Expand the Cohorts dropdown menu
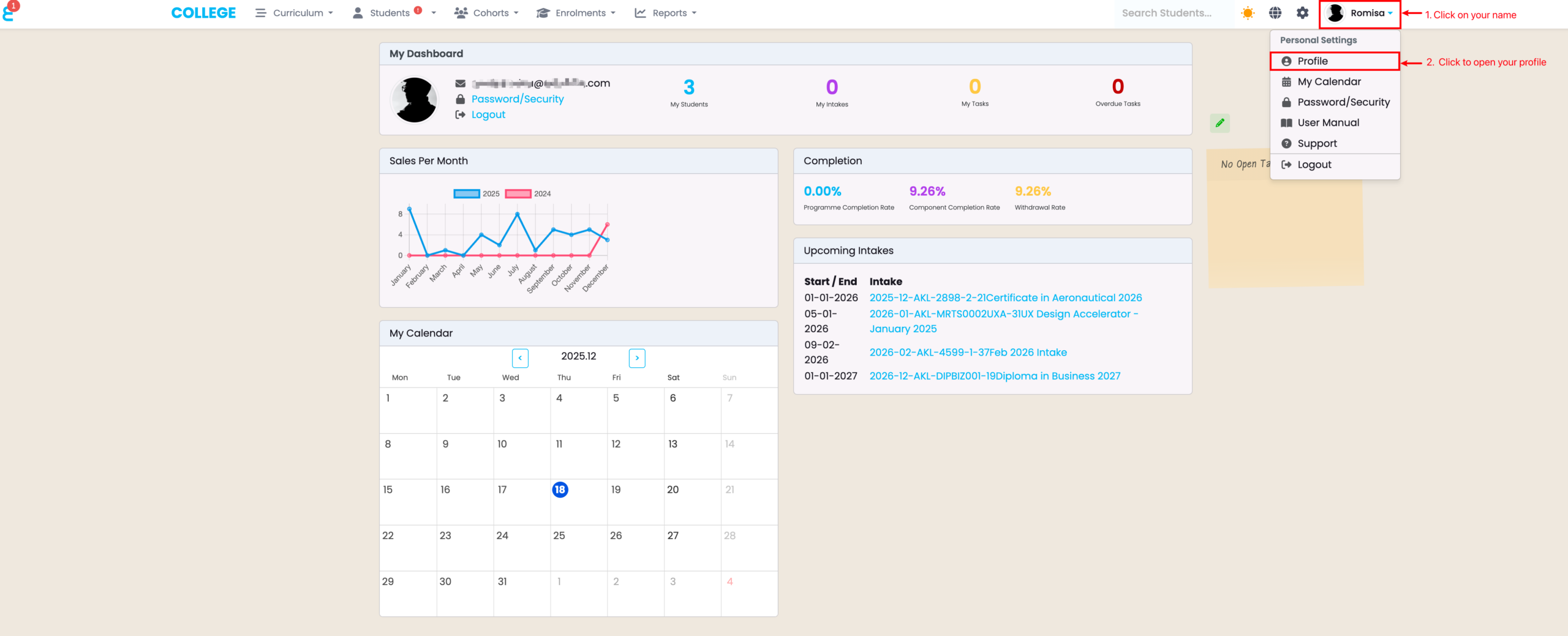 tap(486, 13)
